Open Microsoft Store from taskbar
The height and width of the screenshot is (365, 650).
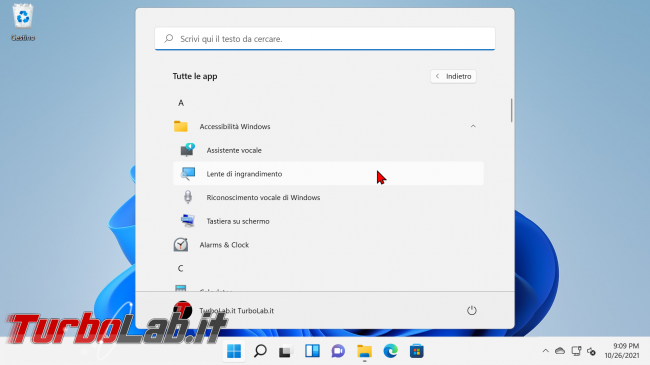tap(417, 351)
